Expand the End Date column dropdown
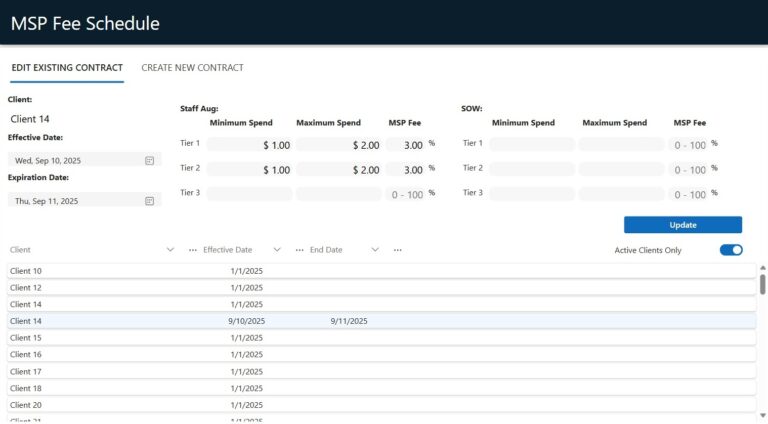768x424 pixels. [x=375, y=250]
